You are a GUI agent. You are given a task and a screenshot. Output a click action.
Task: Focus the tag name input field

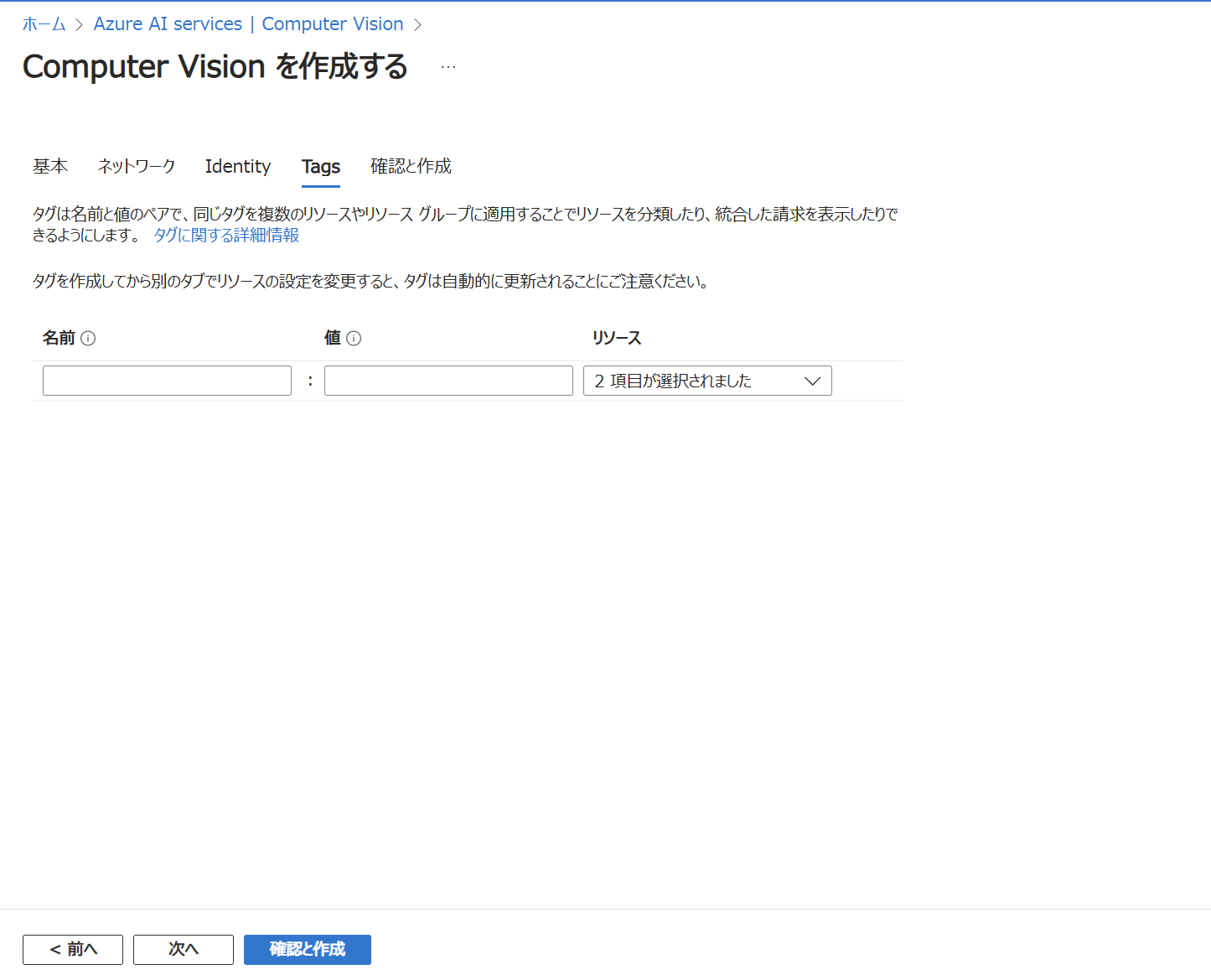[167, 381]
